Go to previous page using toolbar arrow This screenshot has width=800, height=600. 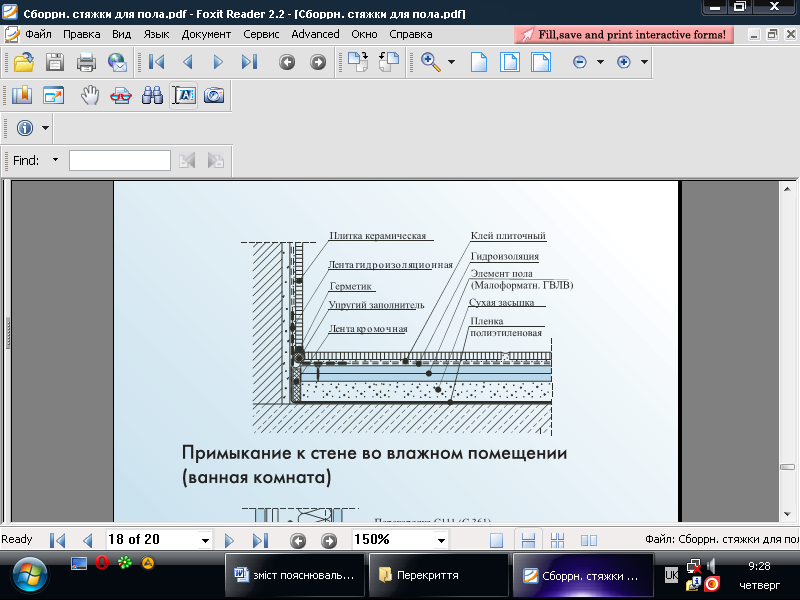188,62
